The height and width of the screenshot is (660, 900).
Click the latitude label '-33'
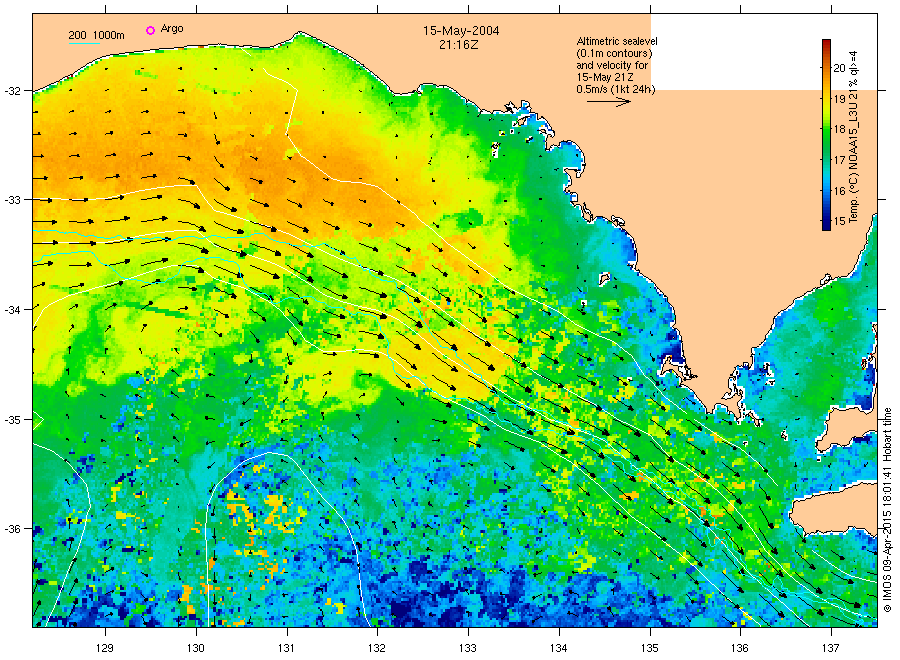[x=12, y=200]
